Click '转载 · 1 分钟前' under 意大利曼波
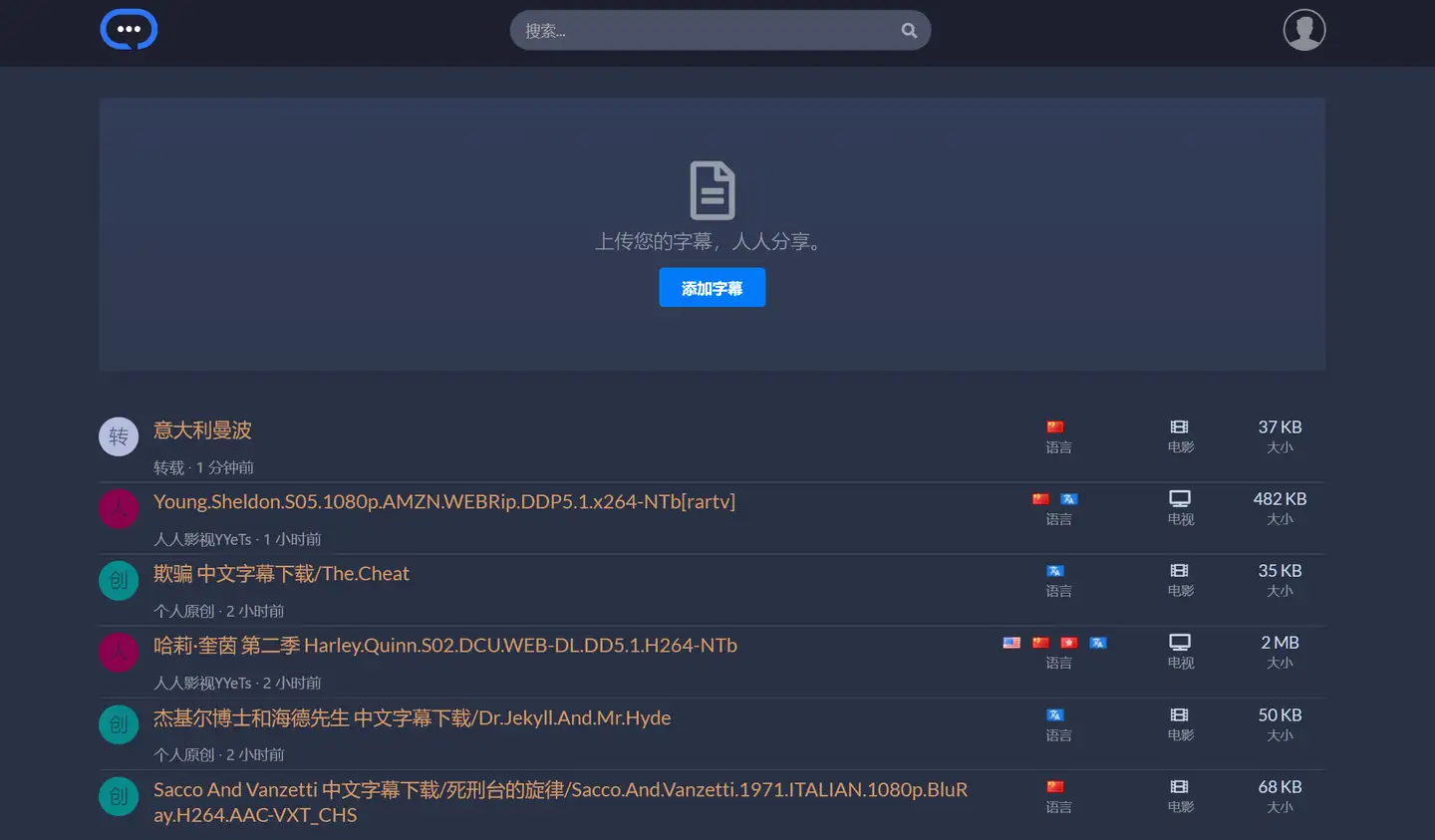Image resolution: width=1435 pixels, height=840 pixels. 203,467
